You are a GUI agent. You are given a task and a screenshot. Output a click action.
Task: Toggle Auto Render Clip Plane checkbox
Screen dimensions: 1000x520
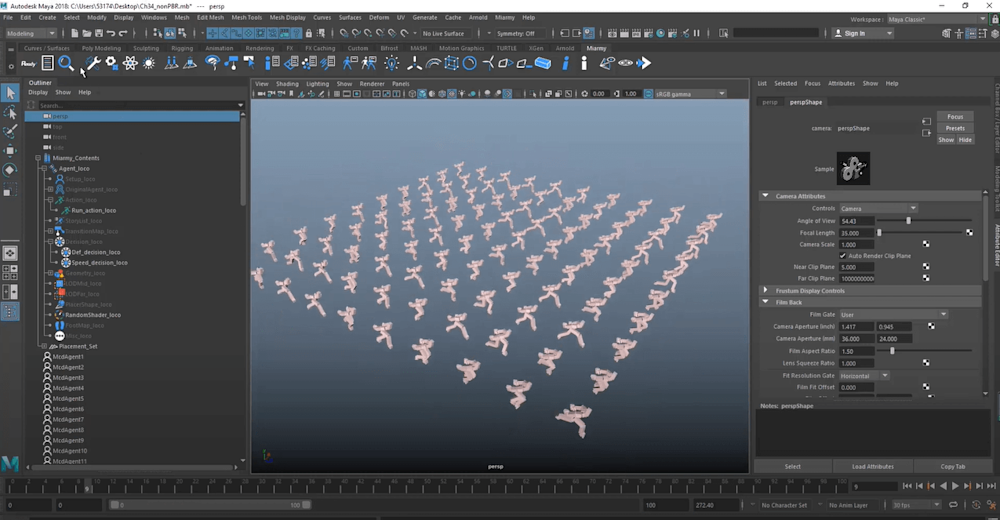843,256
